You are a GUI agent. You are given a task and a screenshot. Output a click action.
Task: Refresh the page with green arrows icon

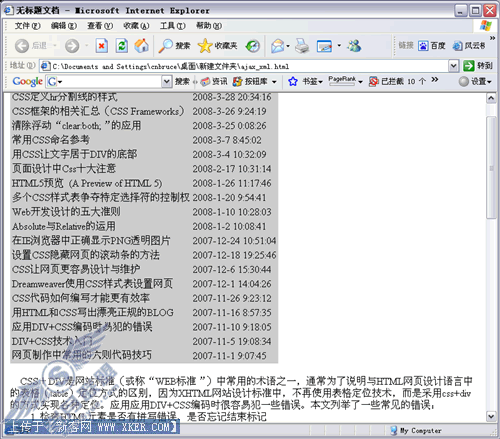point(122,46)
